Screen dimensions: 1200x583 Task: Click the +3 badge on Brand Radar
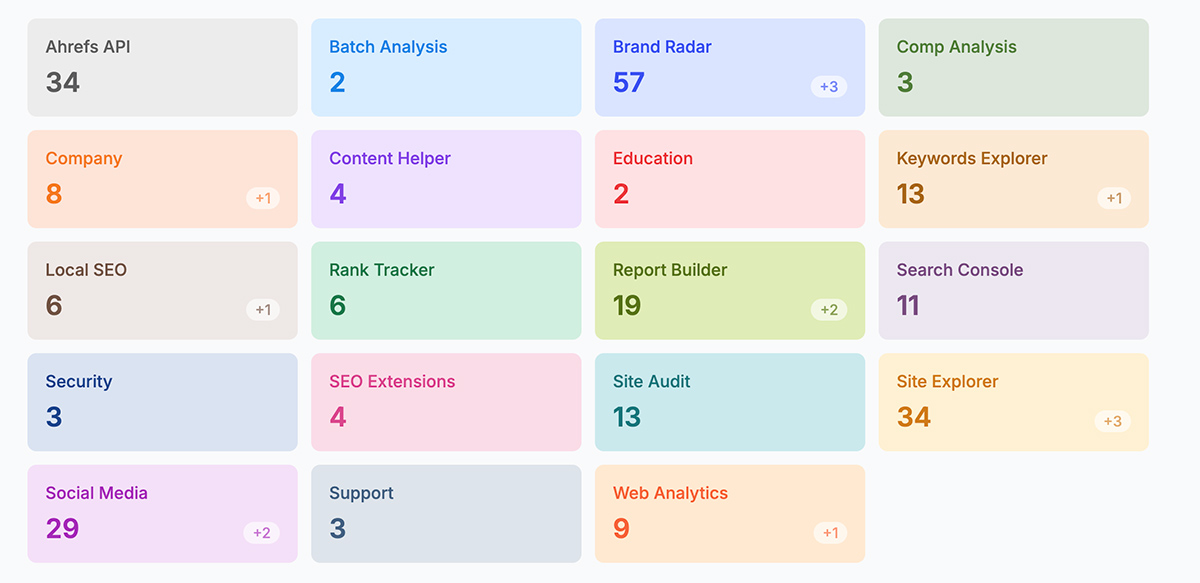829,87
